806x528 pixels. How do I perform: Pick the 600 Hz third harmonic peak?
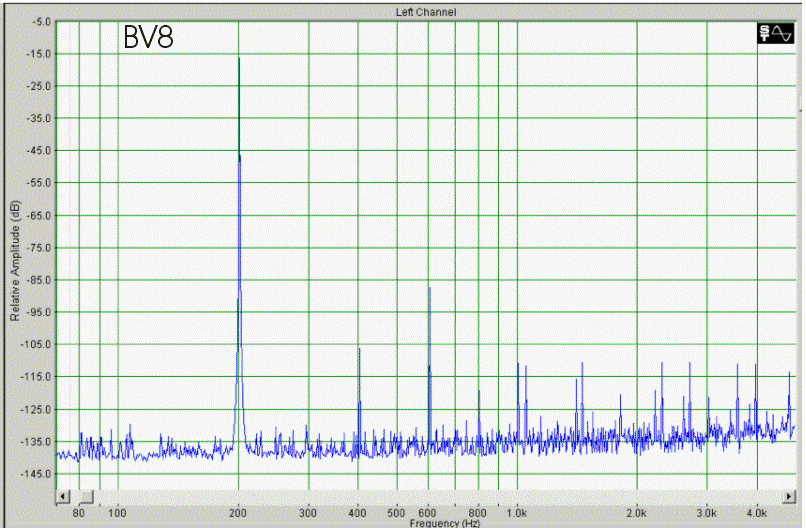coord(429,288)
